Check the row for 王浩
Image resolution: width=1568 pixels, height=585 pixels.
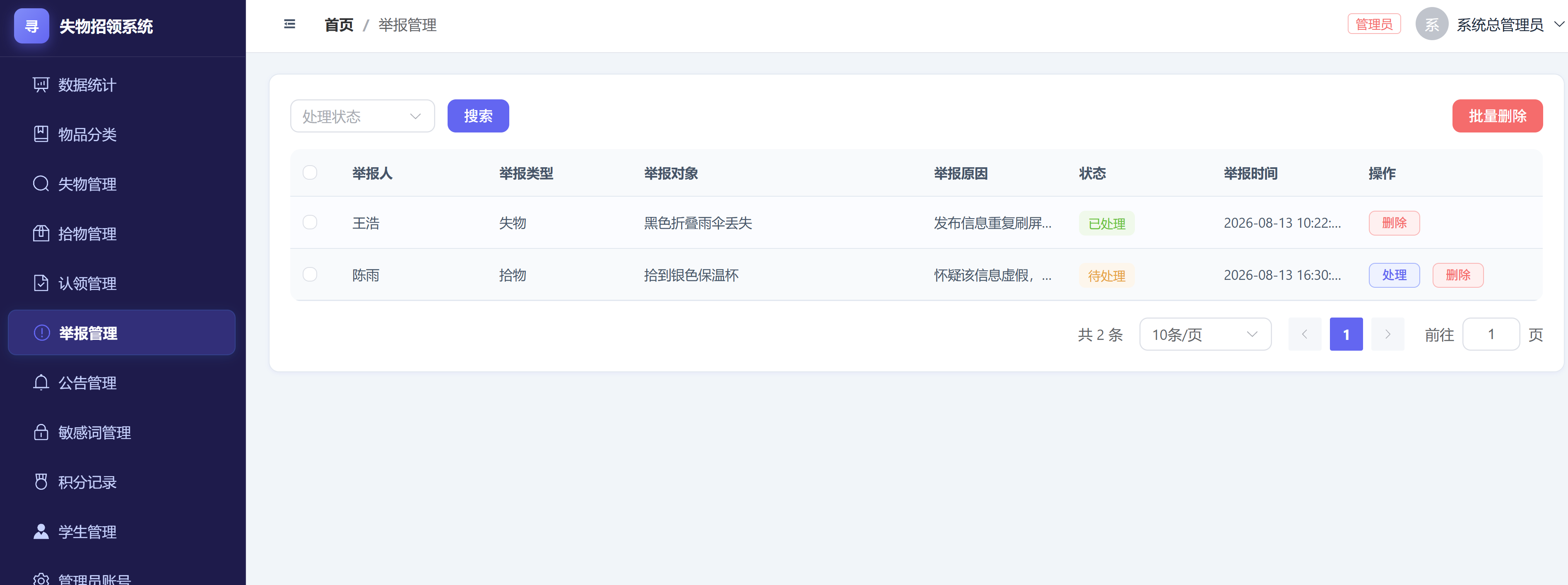pyautogui.click(x=310, y=222)
